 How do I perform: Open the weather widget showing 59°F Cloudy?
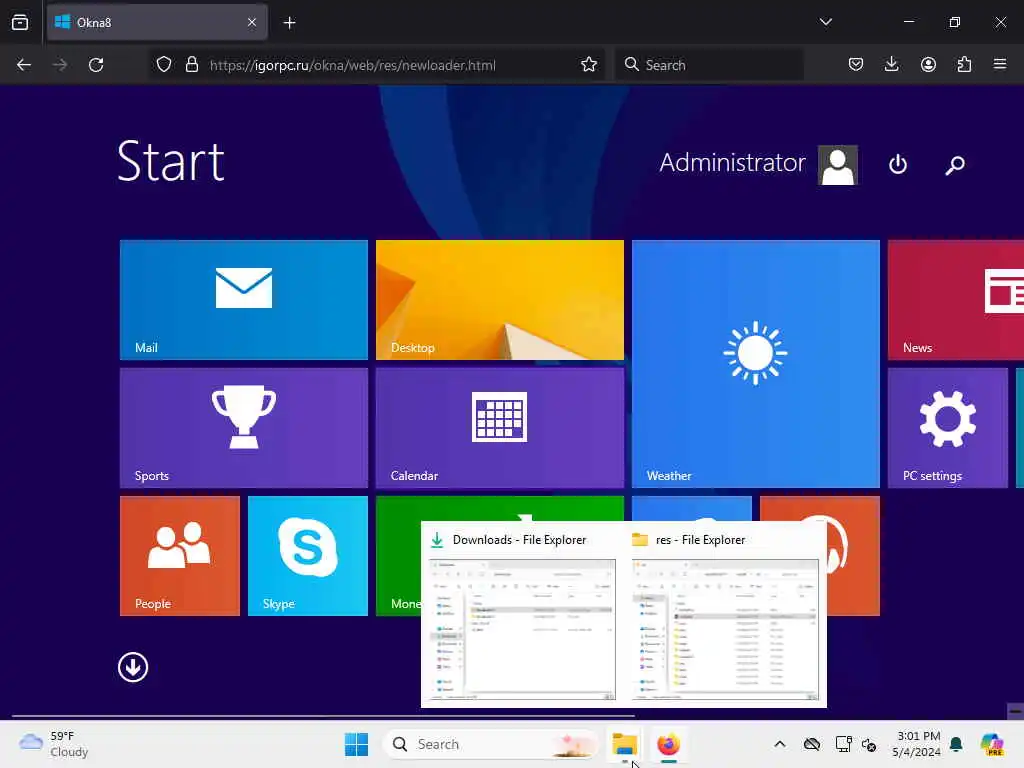point(54,744)
